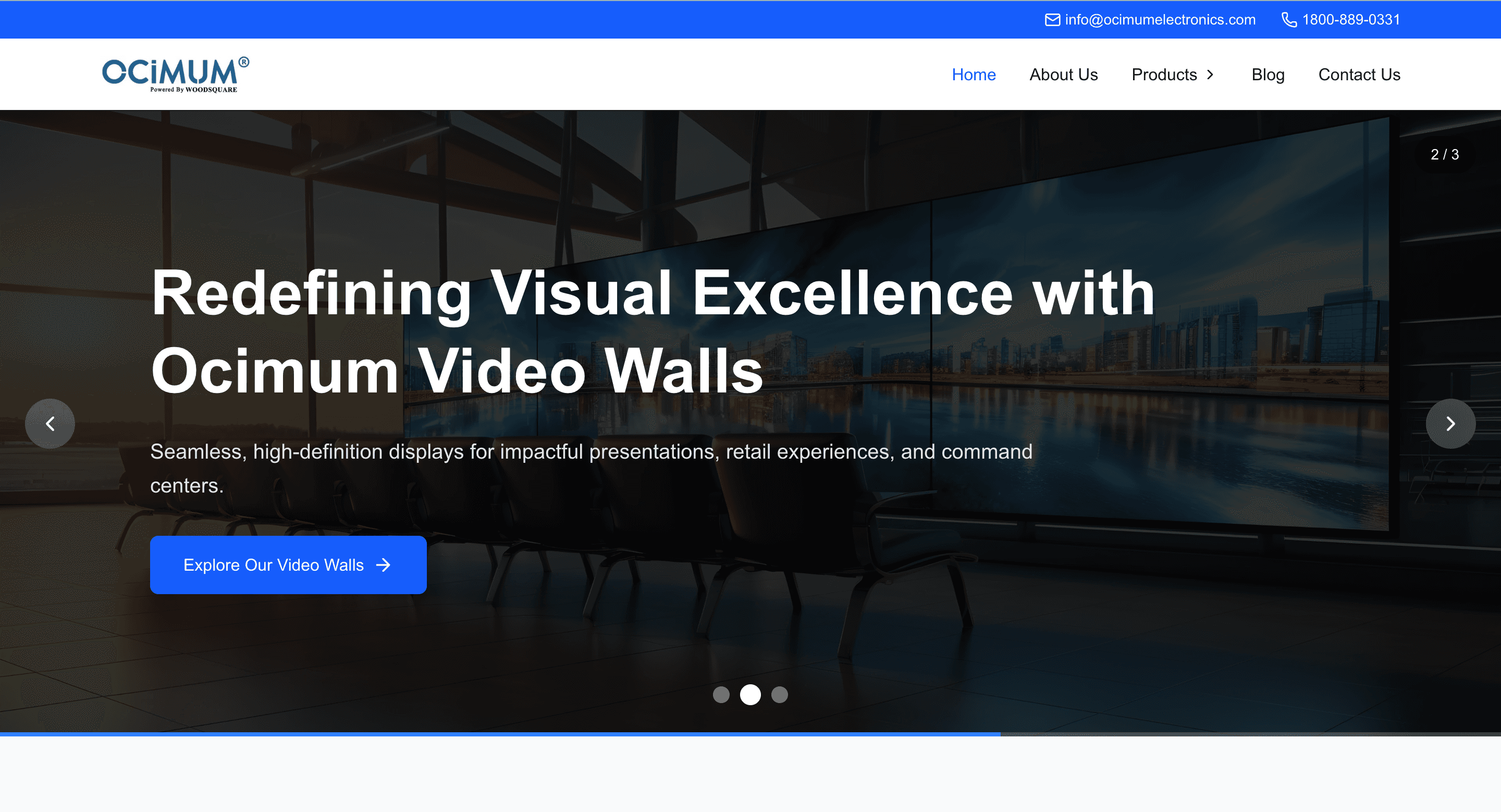Click the info@ocimumelectronics.com email link
1501x812 pixels.
tap(1160, 19)
